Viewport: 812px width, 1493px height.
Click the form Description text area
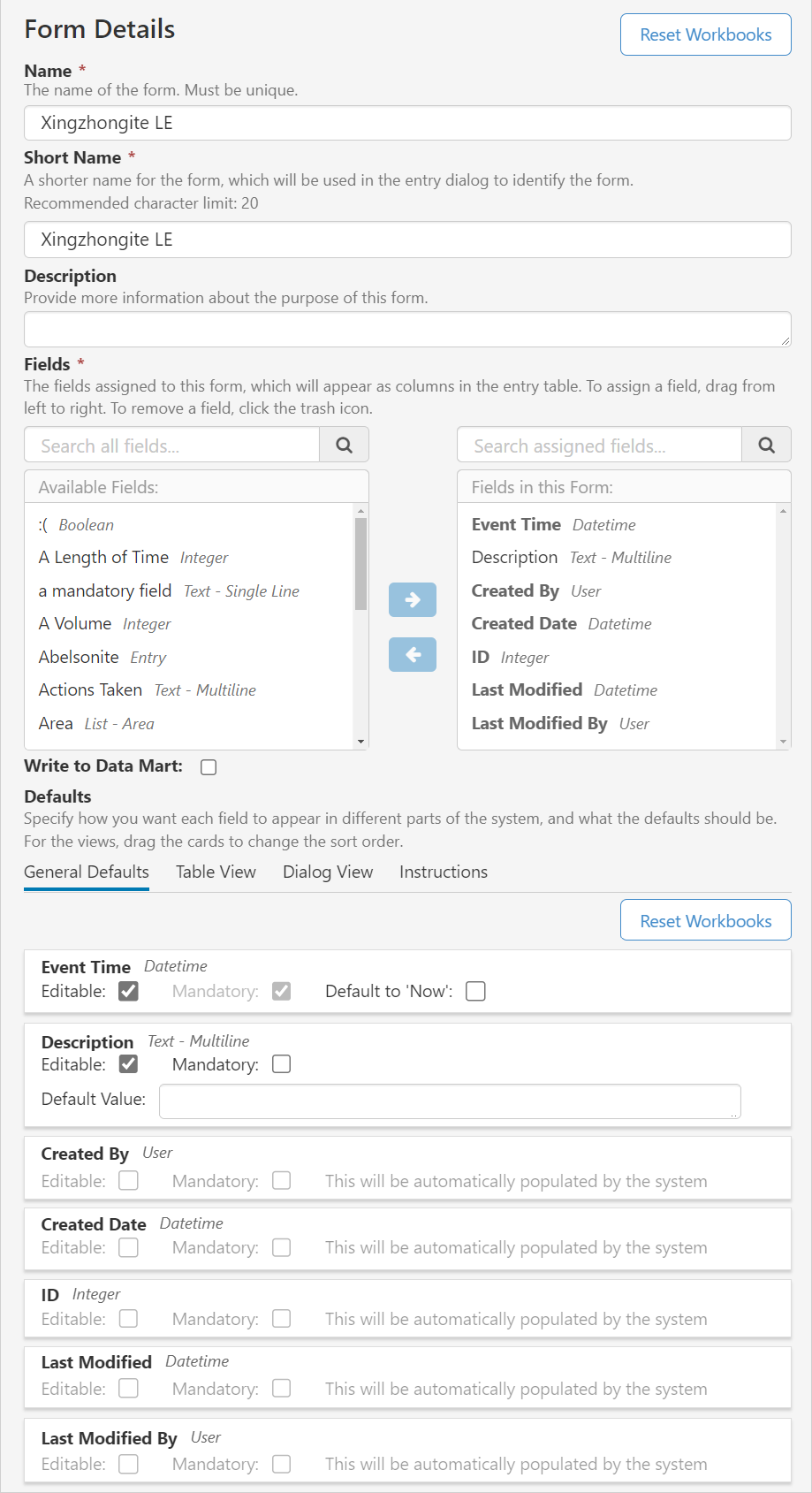(407, 329)
